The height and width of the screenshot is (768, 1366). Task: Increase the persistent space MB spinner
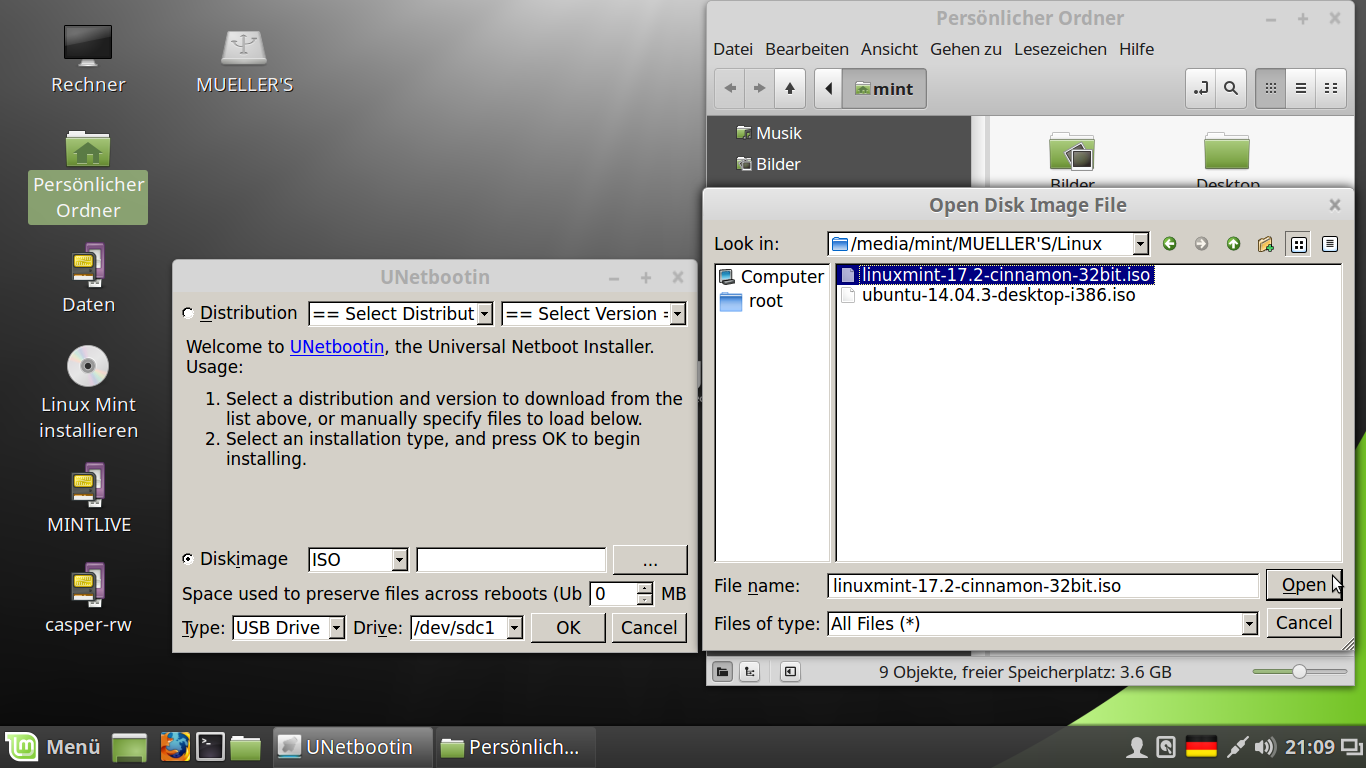pyautogui.click(x=645, y=588)
